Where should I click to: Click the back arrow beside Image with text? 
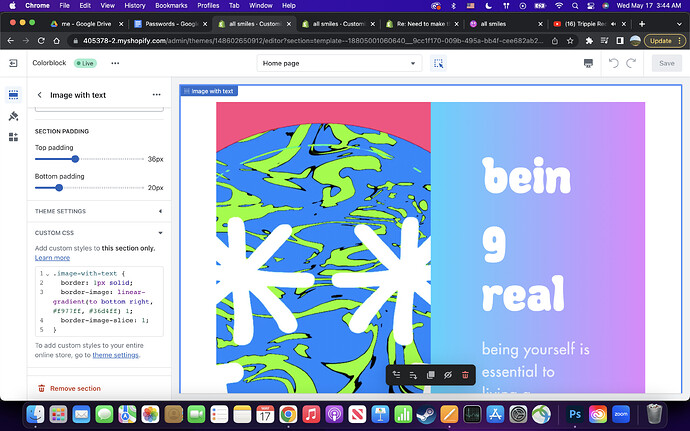[39, 95]
